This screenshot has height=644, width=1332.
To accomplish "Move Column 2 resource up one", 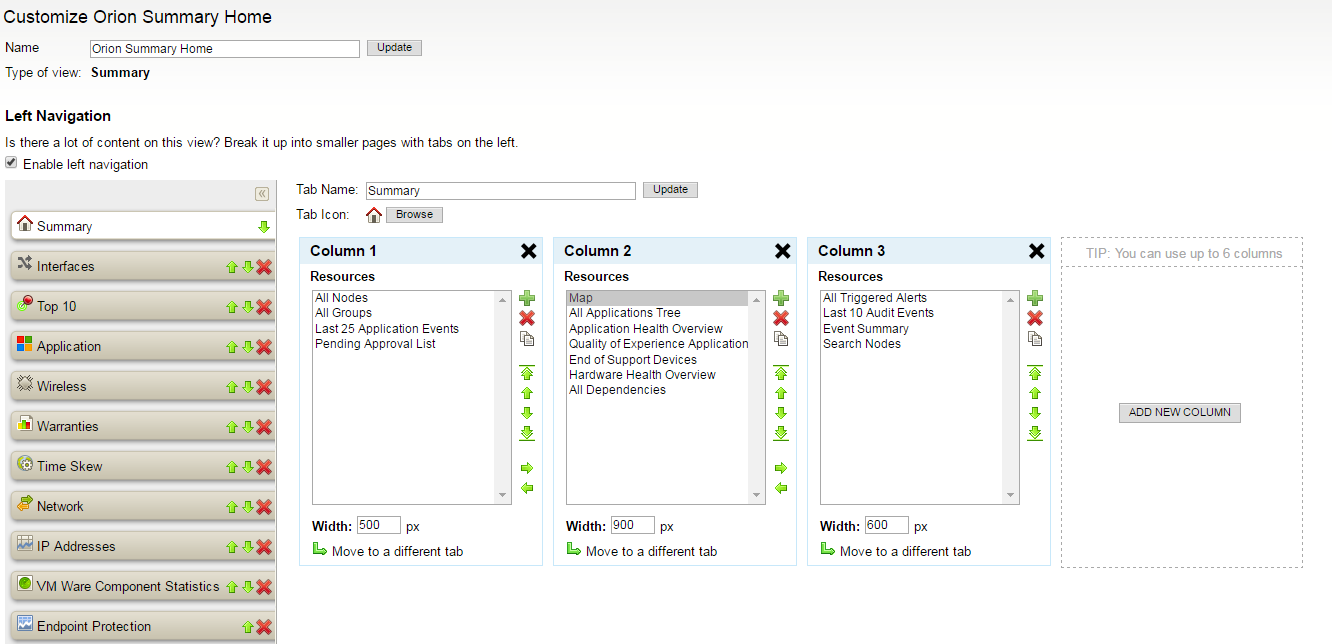I will point(781,393).
